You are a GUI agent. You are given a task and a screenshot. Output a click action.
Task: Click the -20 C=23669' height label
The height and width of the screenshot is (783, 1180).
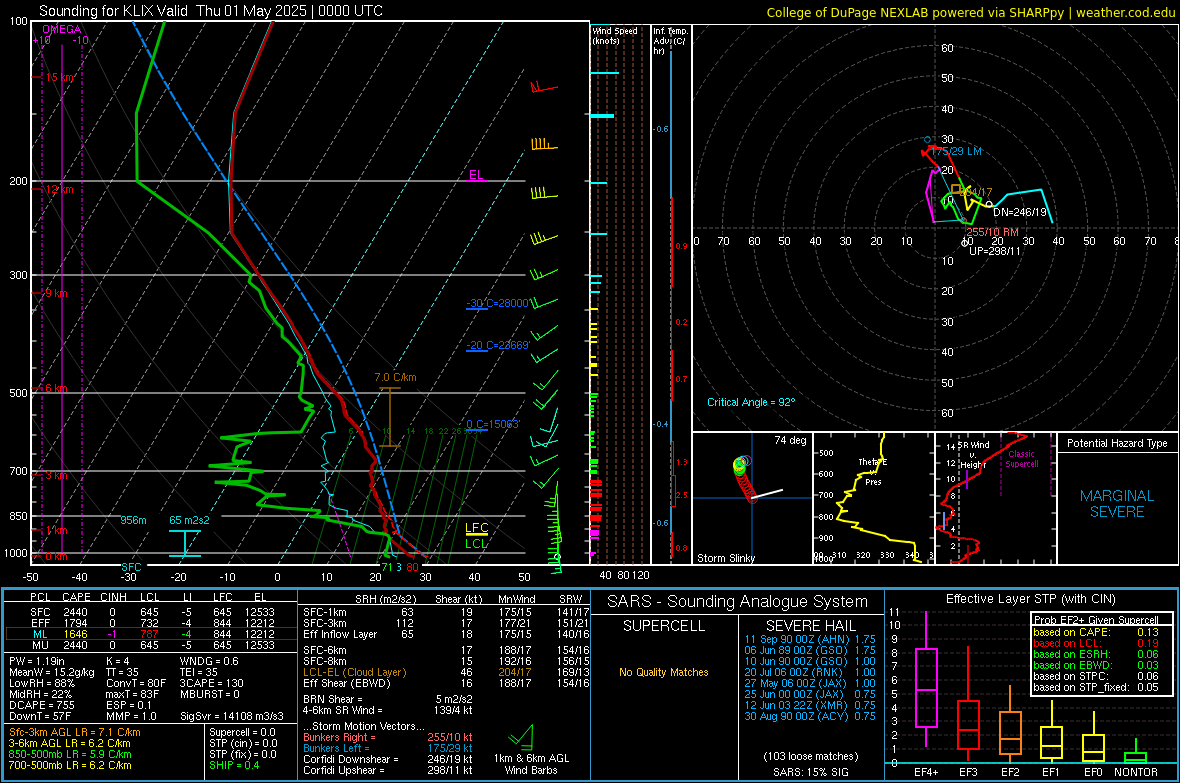(497, 346)
